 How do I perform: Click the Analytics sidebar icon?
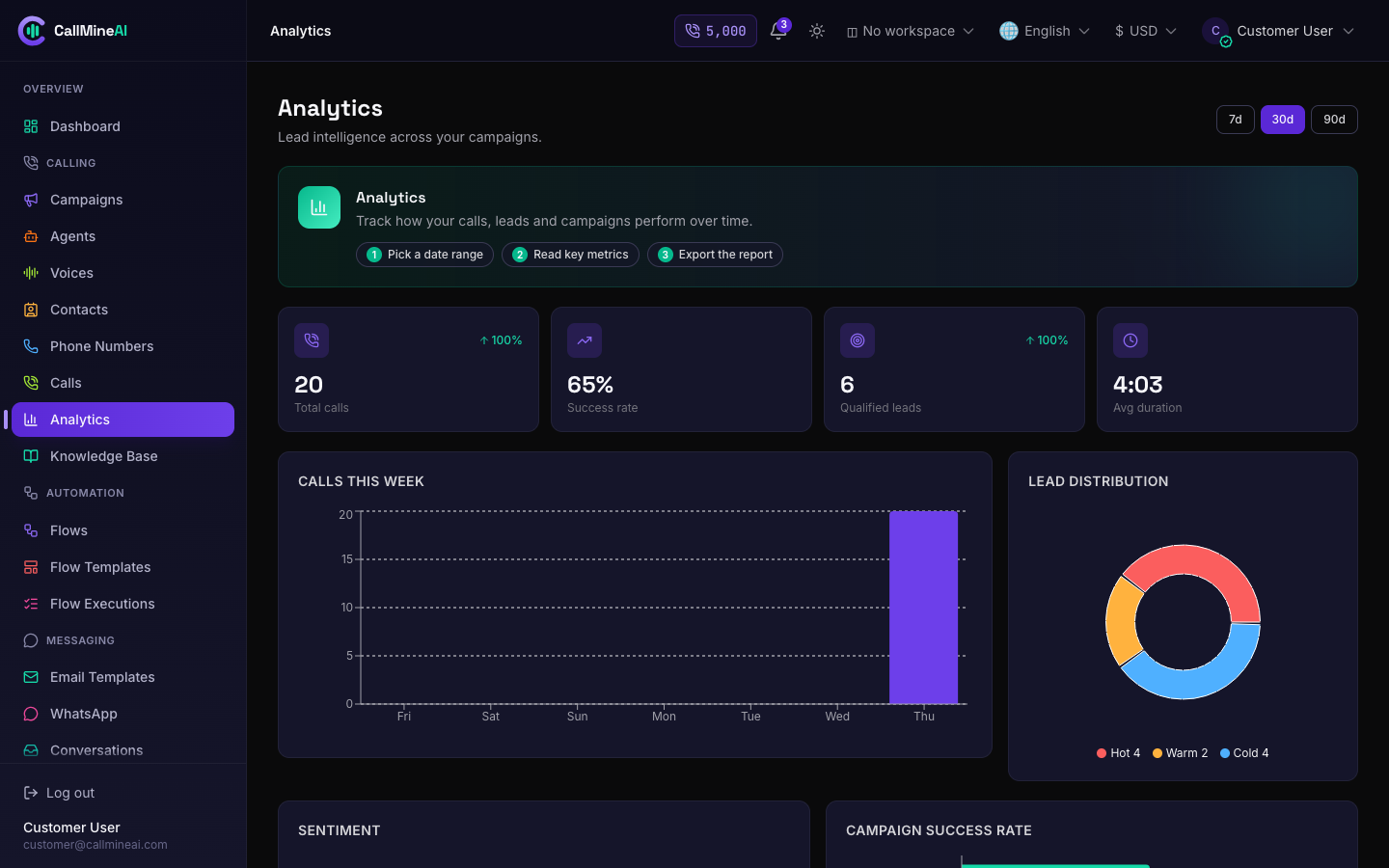pos(31,420)
